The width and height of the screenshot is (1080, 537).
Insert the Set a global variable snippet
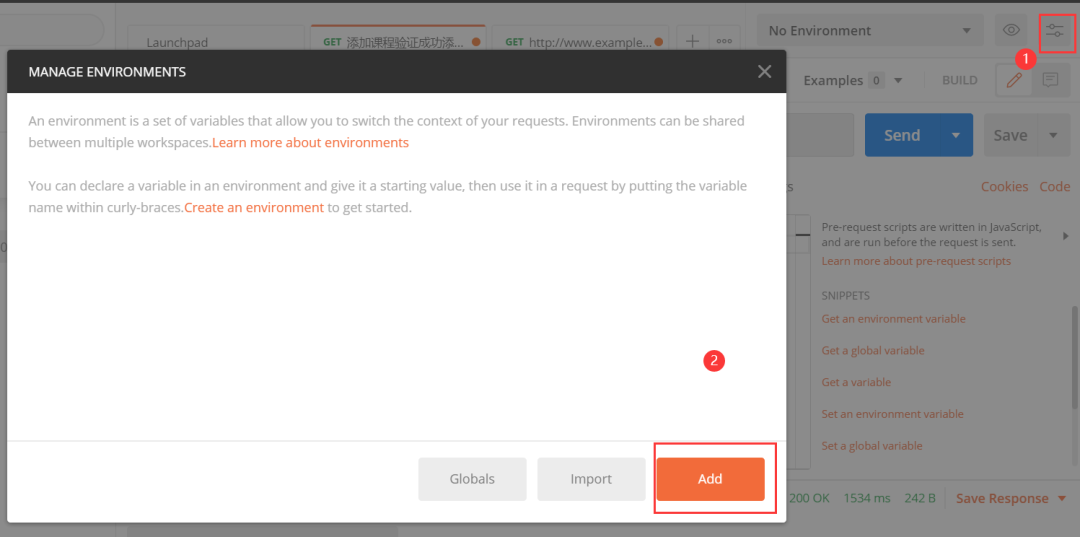[872, 445]
